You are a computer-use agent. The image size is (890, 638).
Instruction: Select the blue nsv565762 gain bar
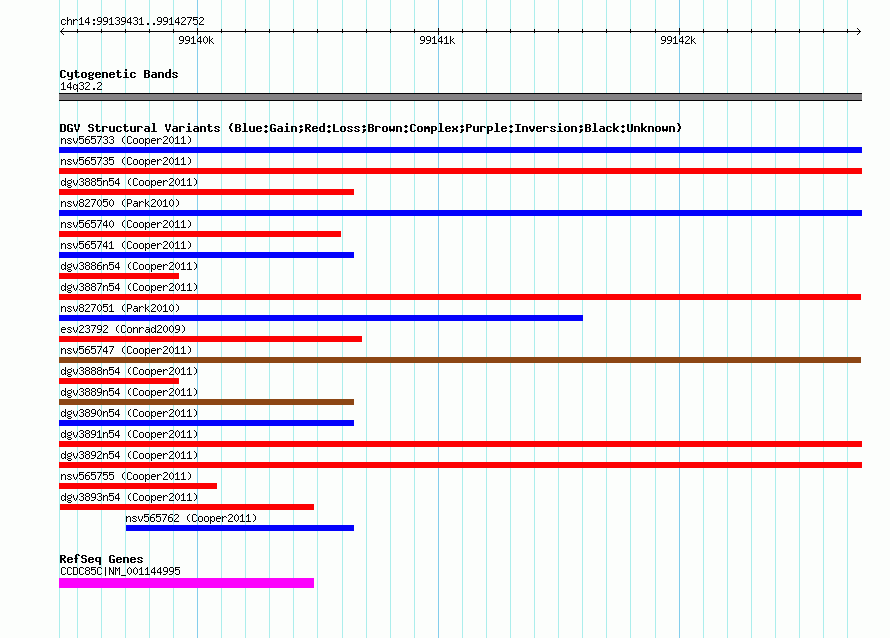[240, 528]
